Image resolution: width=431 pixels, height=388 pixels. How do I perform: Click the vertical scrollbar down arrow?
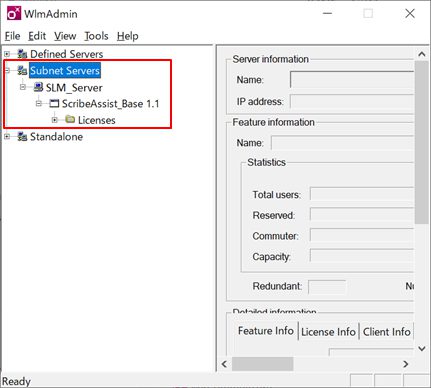point(422,349)
